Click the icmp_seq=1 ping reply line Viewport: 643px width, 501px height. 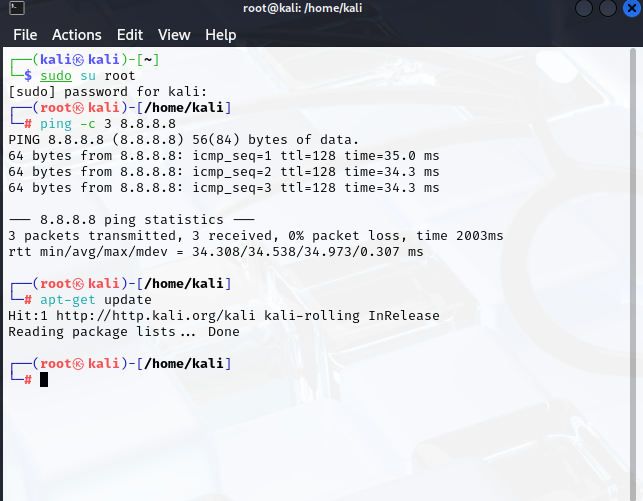tap(223, 156)
